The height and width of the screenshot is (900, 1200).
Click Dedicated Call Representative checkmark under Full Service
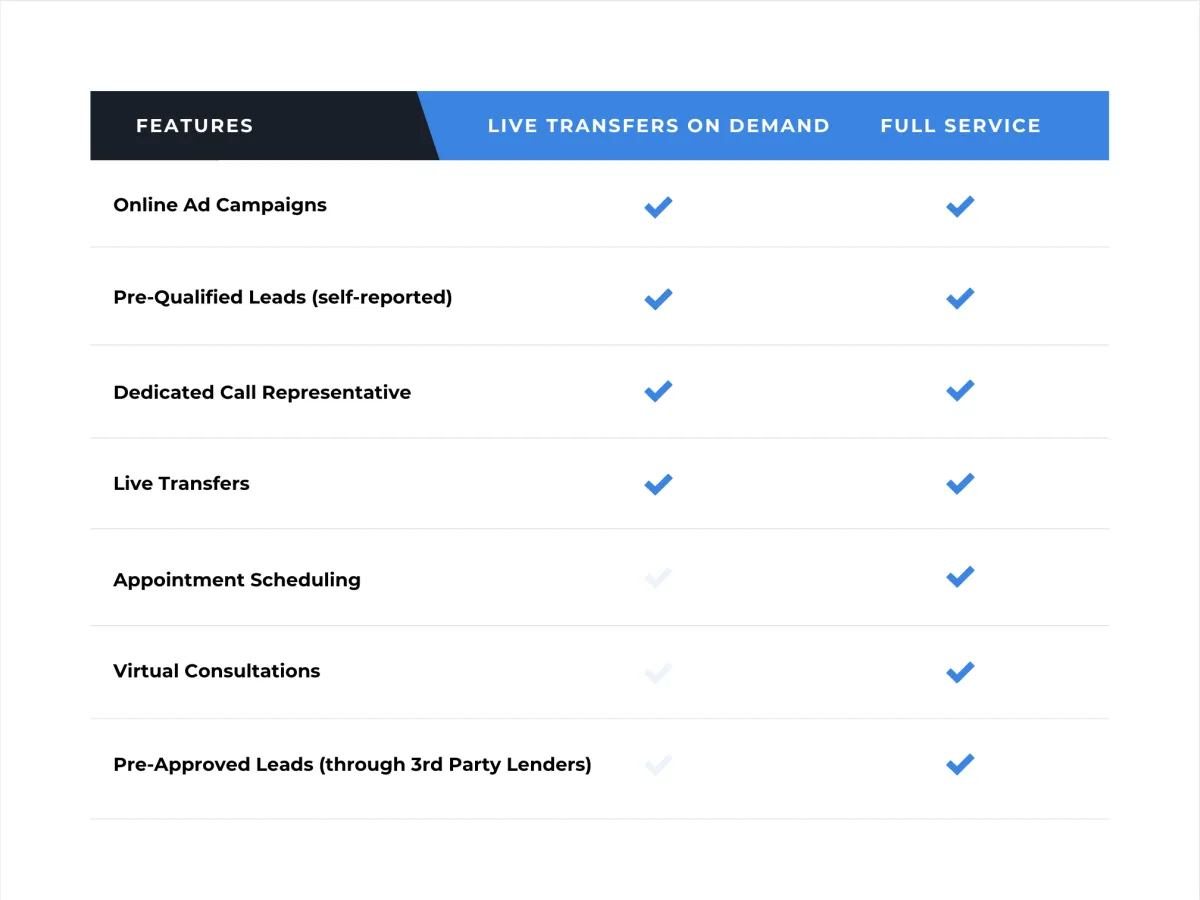coord(960,390)
